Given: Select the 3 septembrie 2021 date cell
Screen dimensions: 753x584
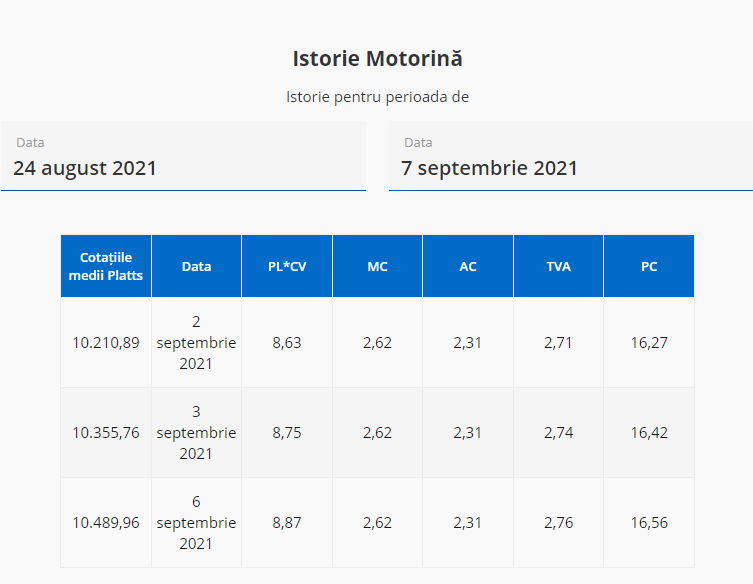Looking at the screenshot, I should click(x=196, y=432).
